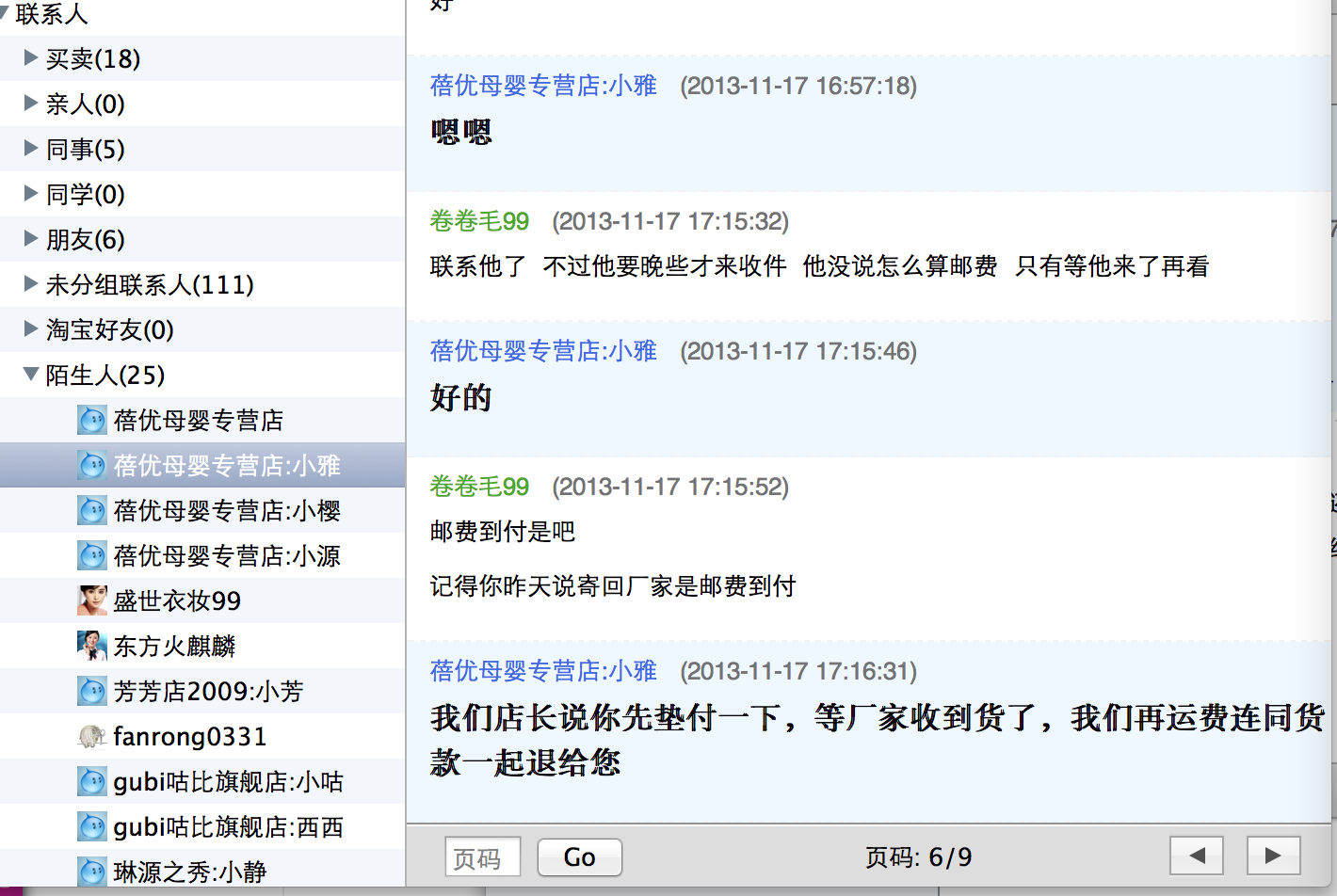
Task: Select contact 琳源之秀:小静
Action: (189, 872)
